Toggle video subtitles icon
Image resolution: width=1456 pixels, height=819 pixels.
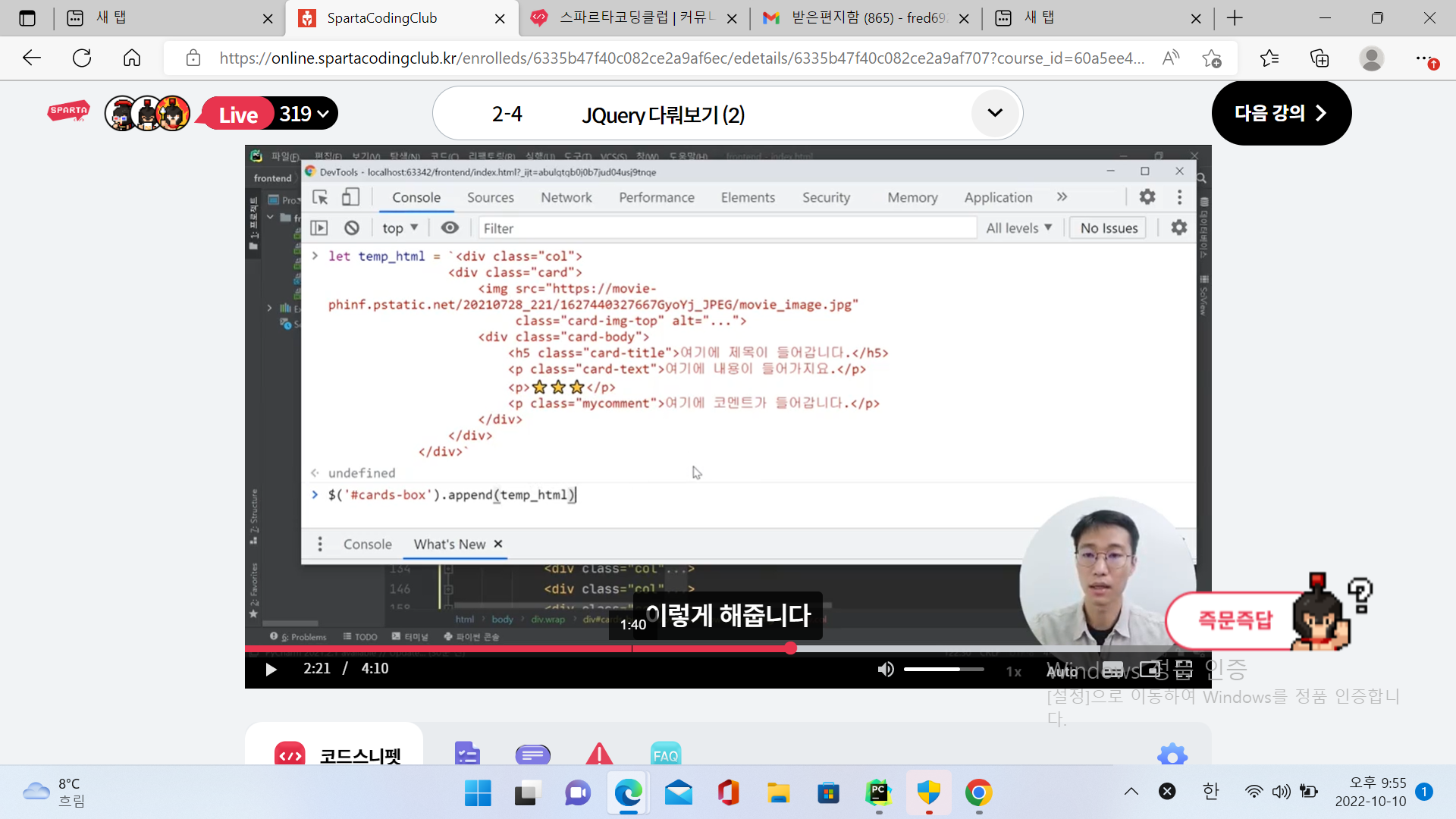[1112, 670]
